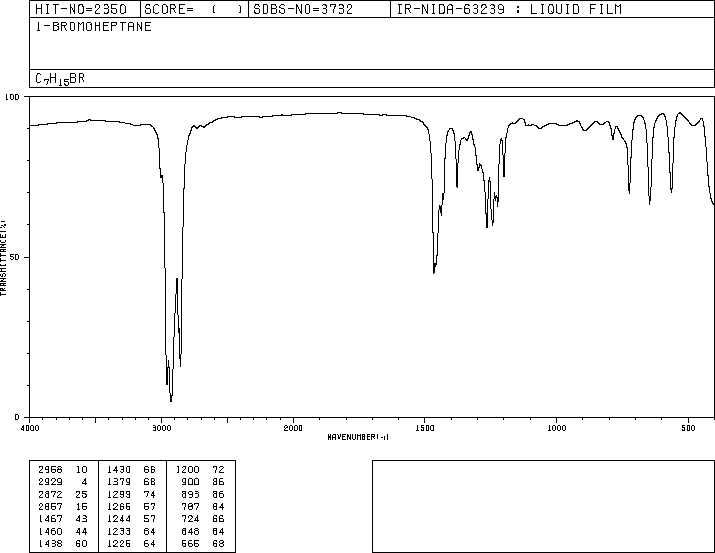Click the SDBS-NO=3732 header text

coord(303,9)
